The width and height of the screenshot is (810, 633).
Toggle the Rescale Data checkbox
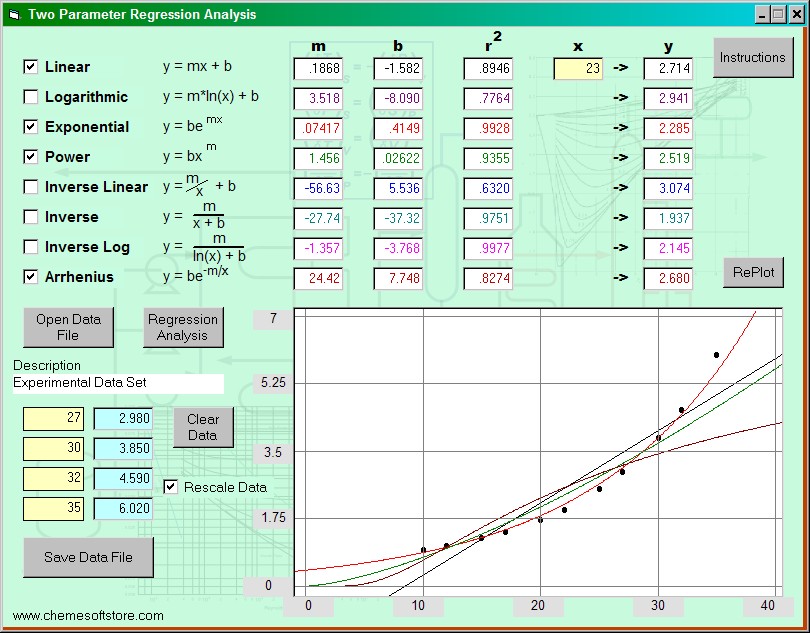(x=171, y=487)
